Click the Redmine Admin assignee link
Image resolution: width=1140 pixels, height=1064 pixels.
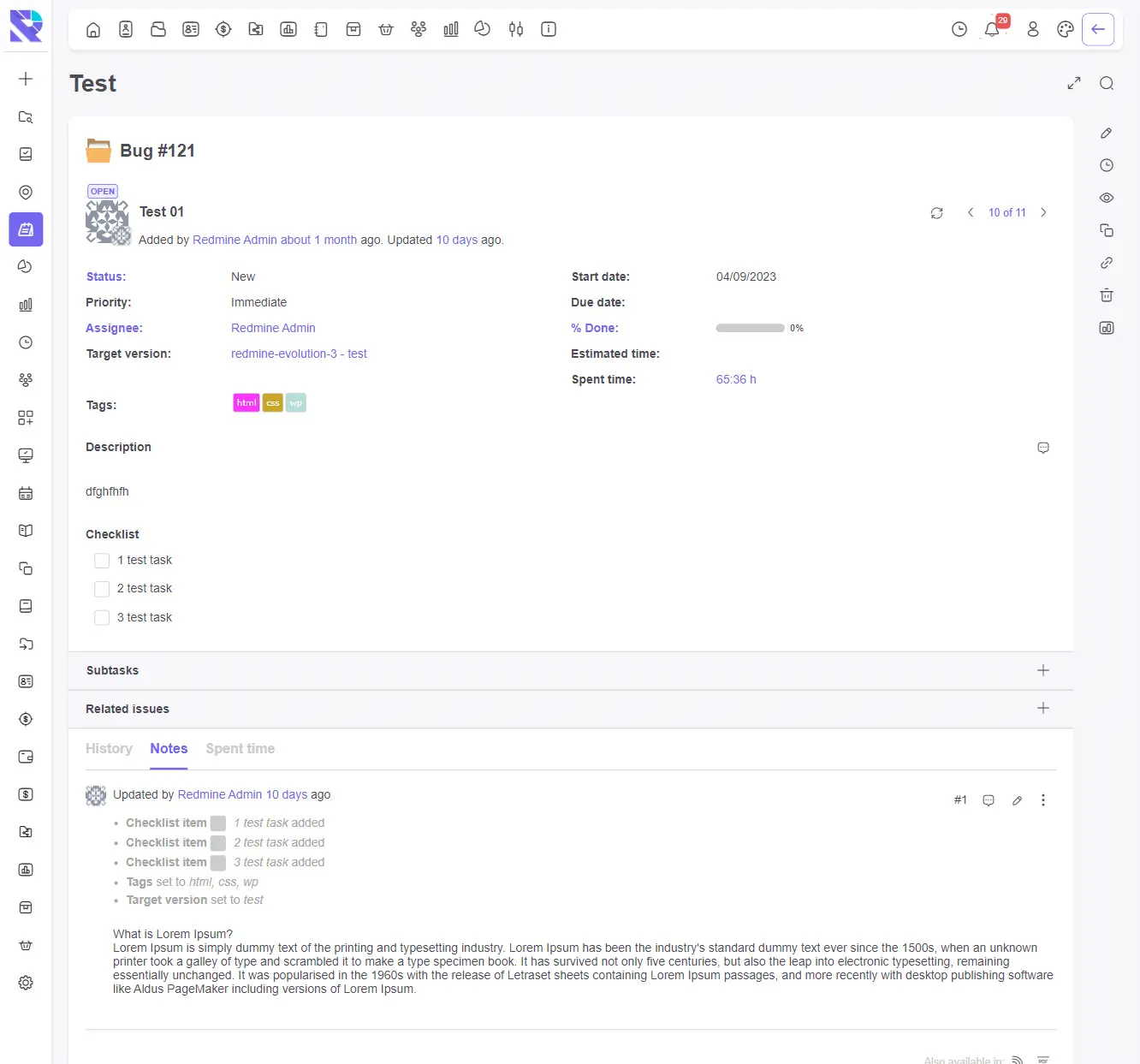[x=273, y=328]
